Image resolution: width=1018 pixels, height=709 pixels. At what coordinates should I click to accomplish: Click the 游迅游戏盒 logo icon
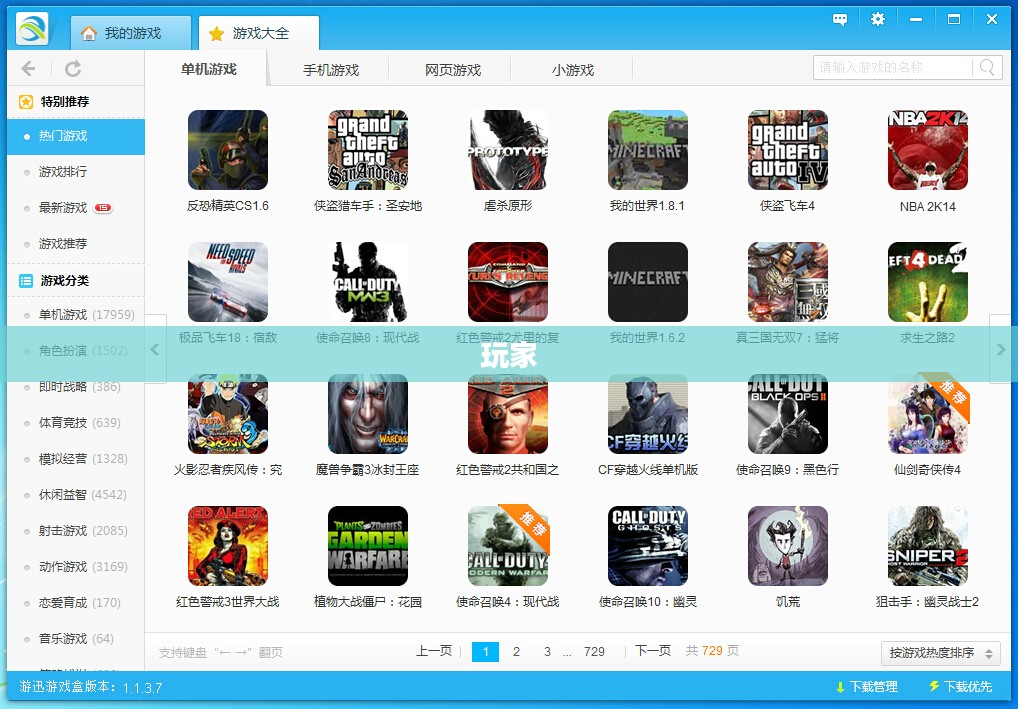(32, 29)
